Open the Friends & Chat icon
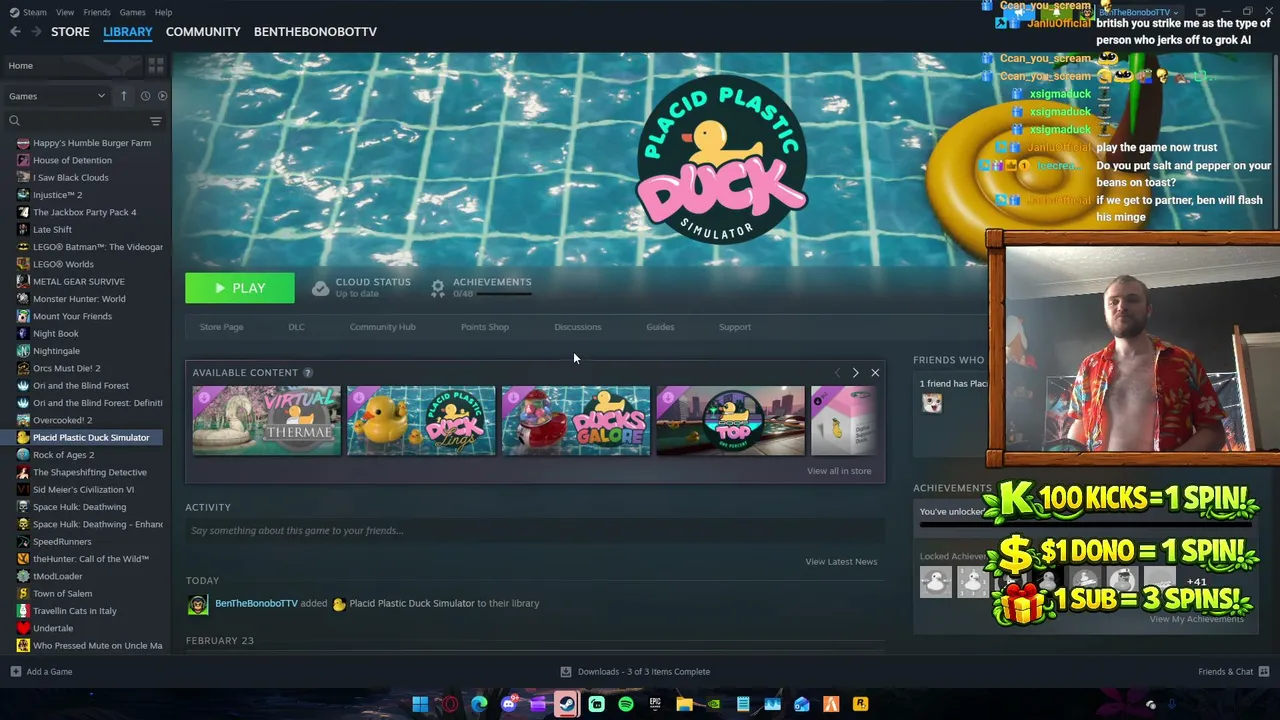The width and height of the screenshot is (1280, 720). 1264,672
